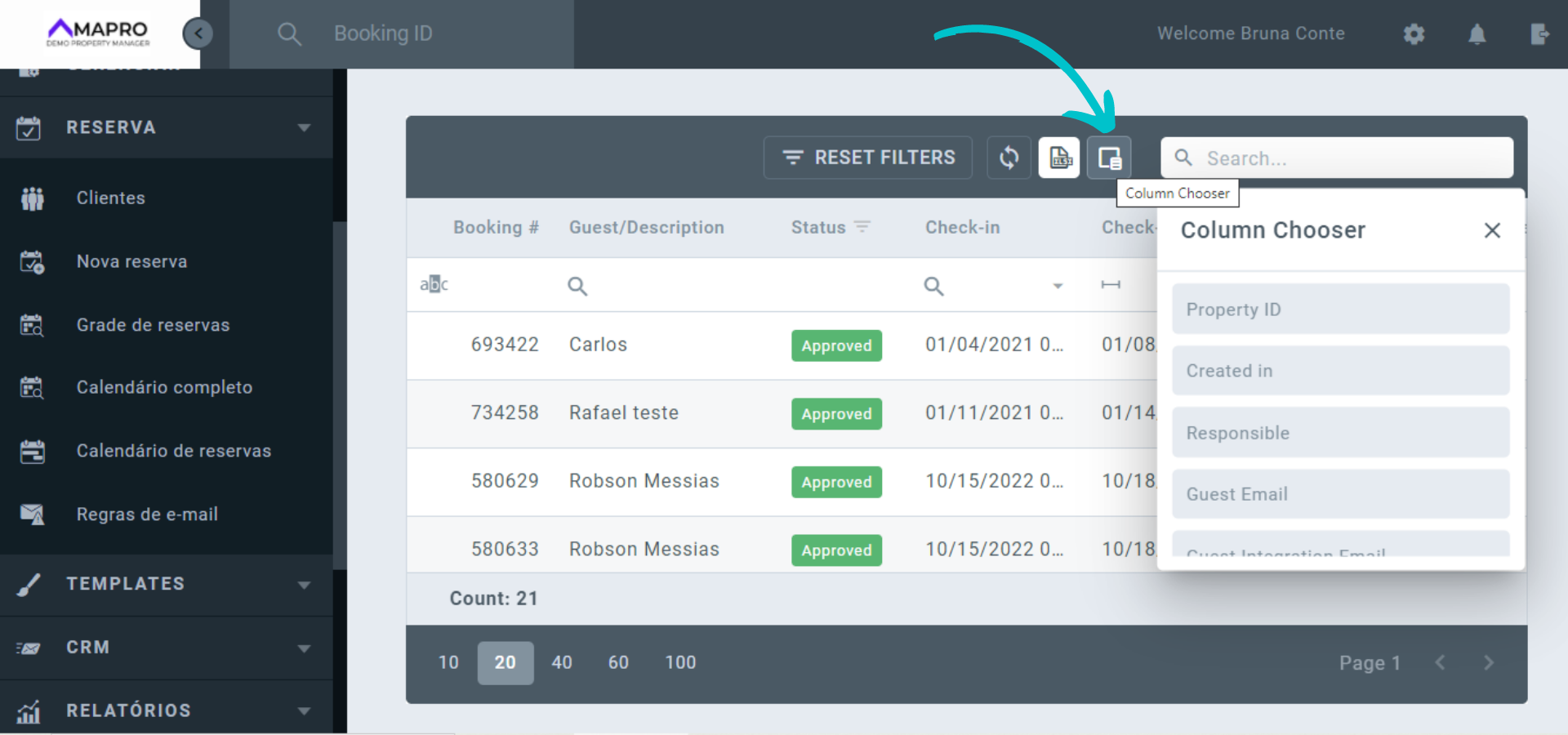This screenshot has width=1568, height=735.
Task: Close the Column Chooser panel
Action: click(1492, 230)
